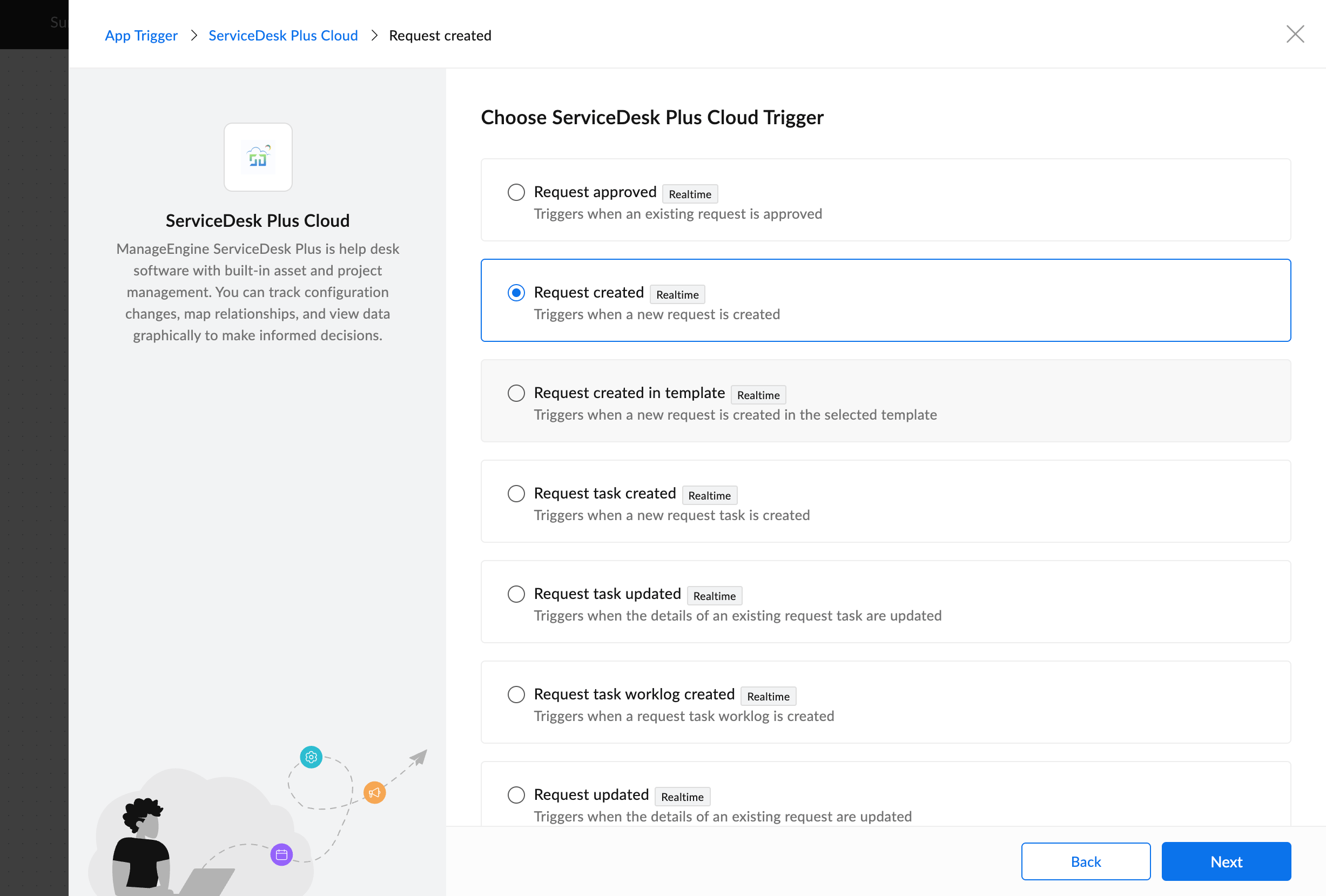Image resolution: width=1326 pixels, height=896 pixels.
Task: Select the Request task created trigger
Action: pyautogui.click(x=516, y=494)
